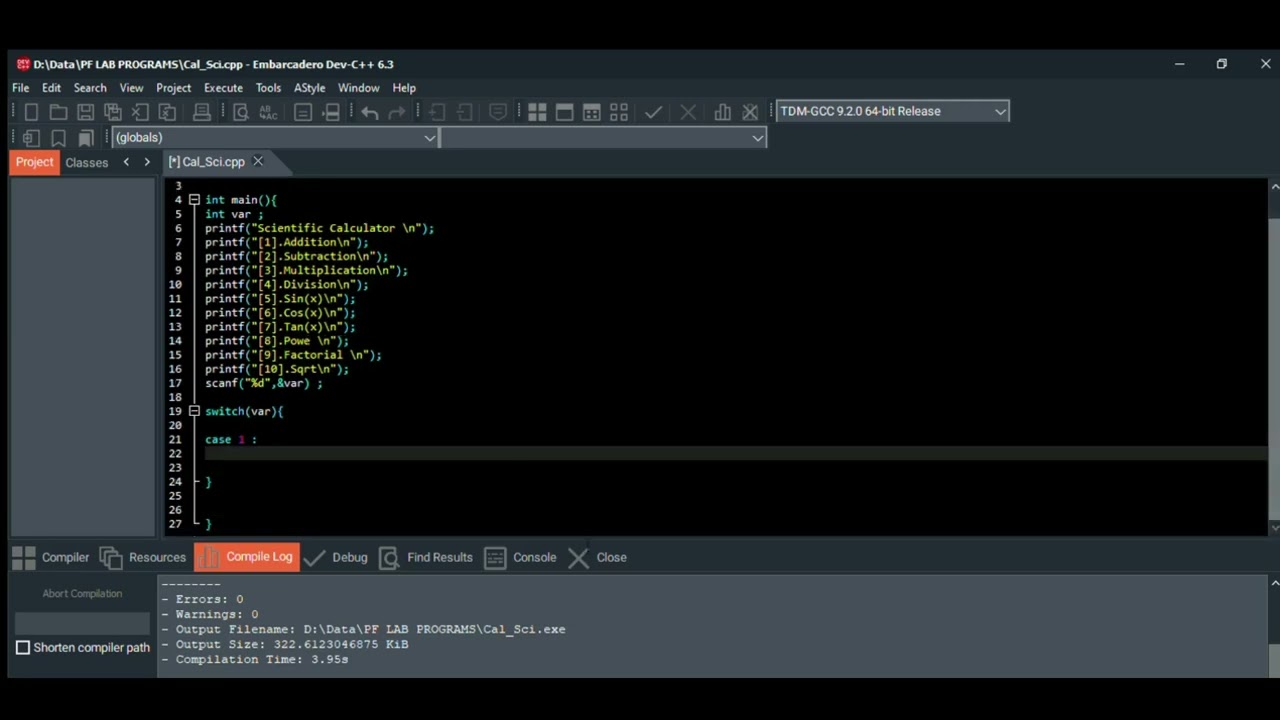Click the Close file toolbar icon
Screen dimensions: 1280x720
[x=140, y=112]
